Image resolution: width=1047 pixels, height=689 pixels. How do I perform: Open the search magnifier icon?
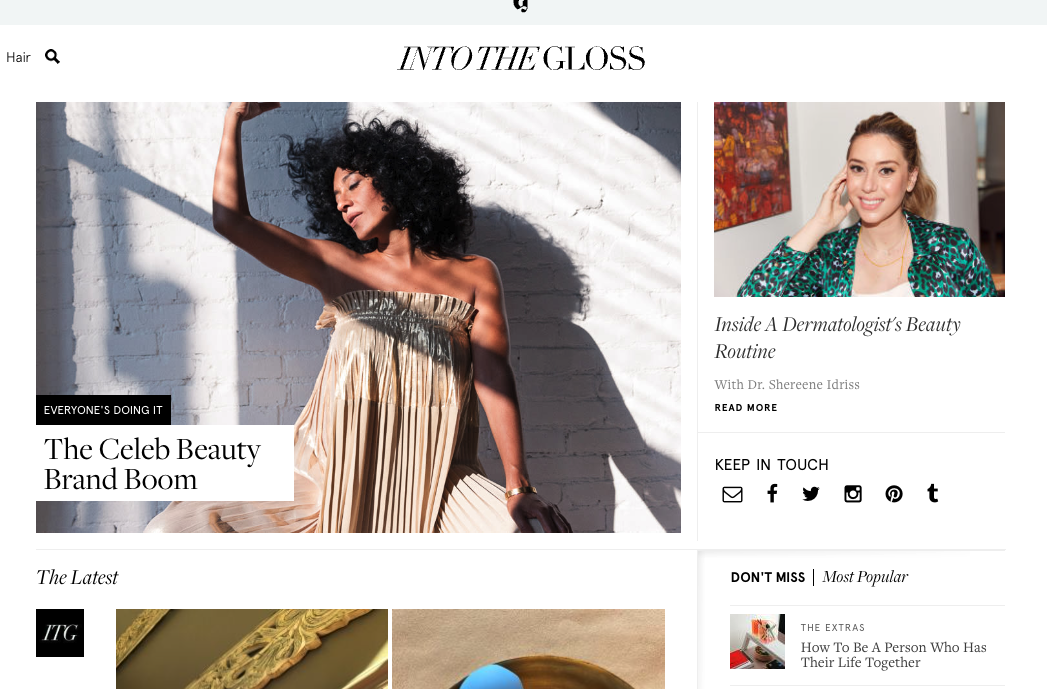(x=52, y=57)
